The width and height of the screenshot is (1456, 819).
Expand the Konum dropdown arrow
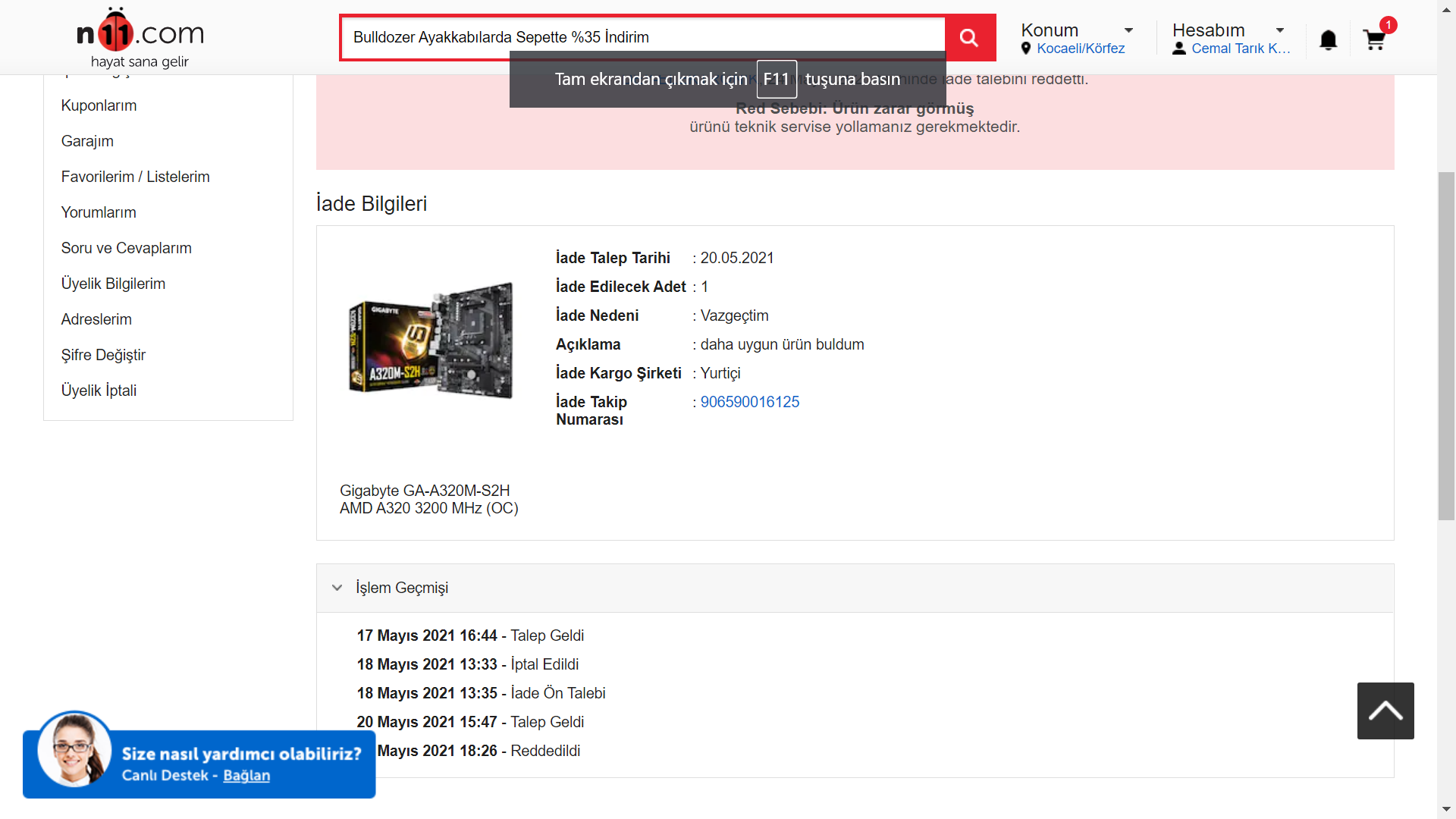click(x=1128, y=30)
